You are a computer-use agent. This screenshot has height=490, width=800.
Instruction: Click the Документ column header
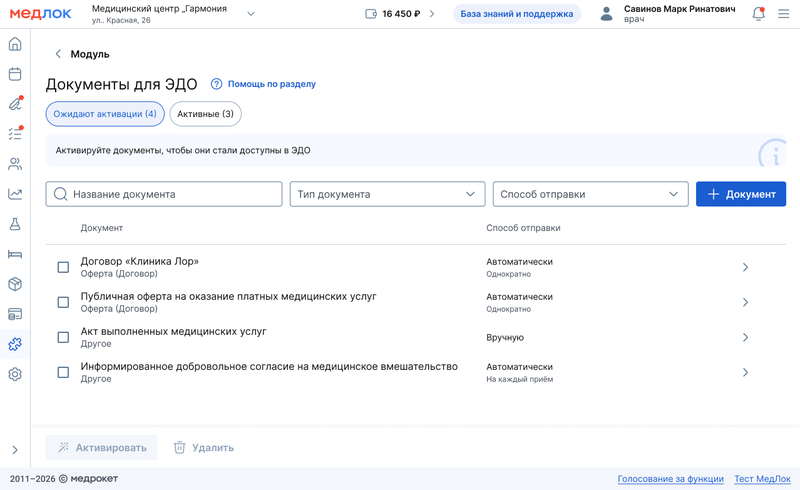point(102,228)
